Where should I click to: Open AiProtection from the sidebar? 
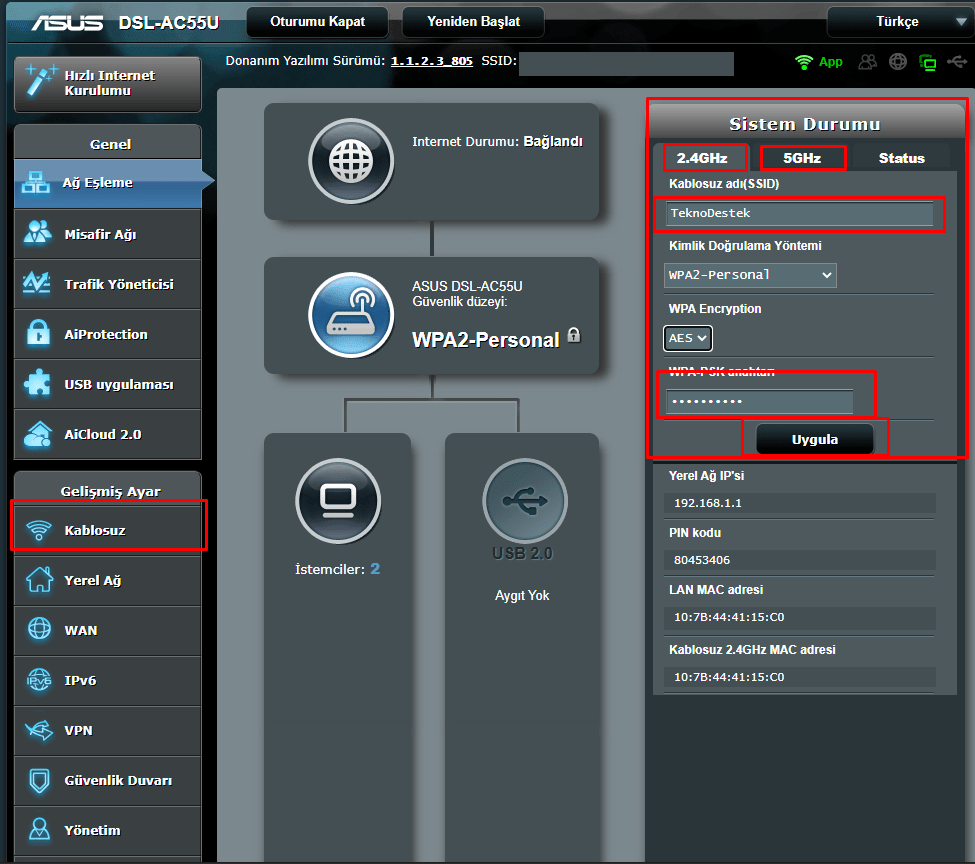pos(107,335)
